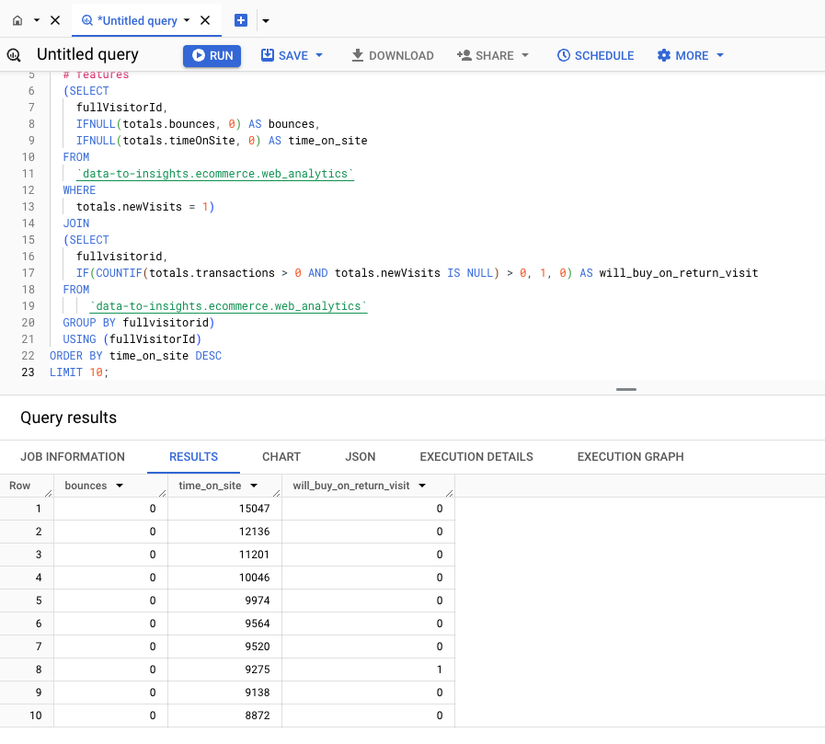Open the time_on_site column menu arrow
825x744 pixels.
pyautogui.click(x=254, y=486)
